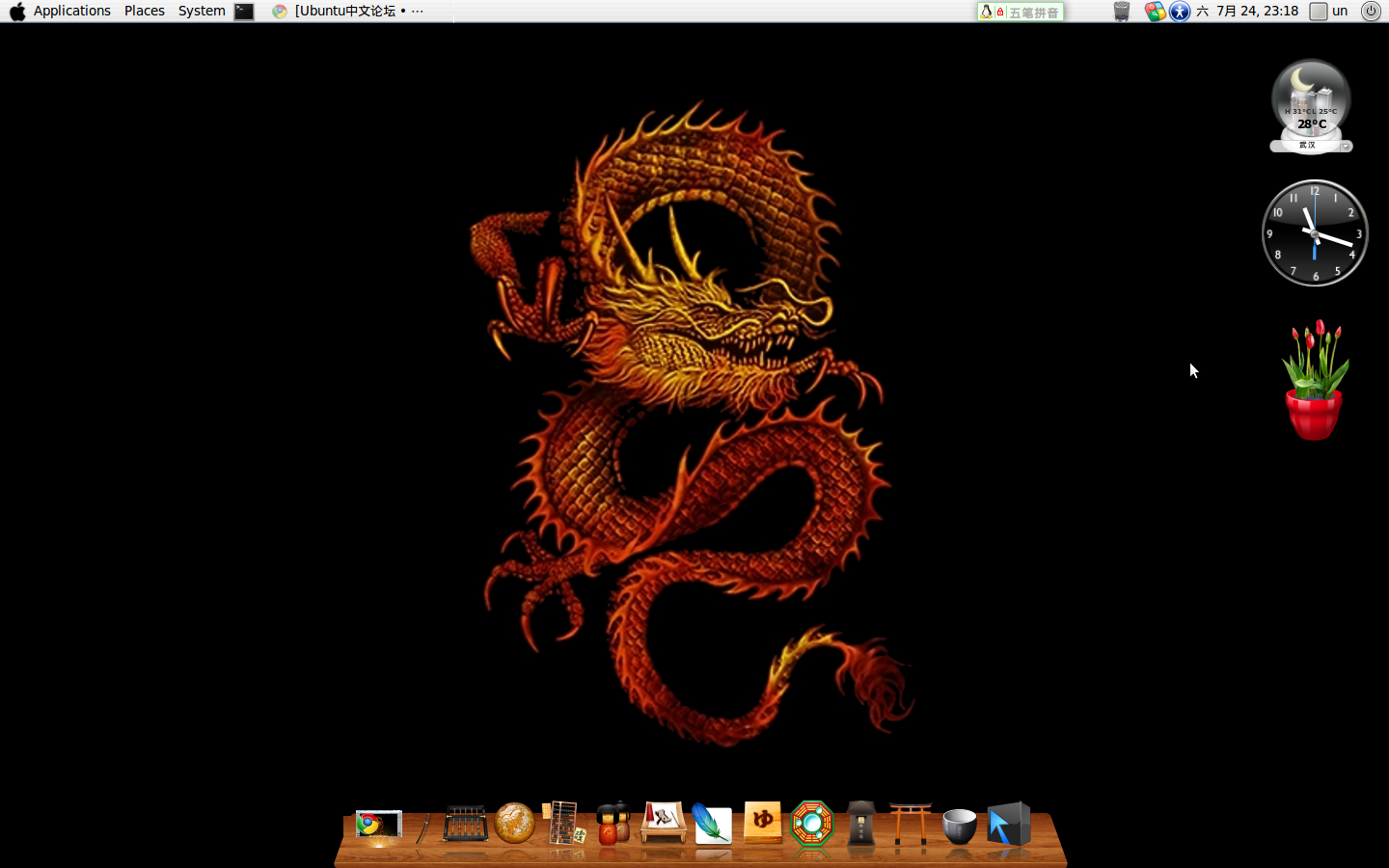1389x868 pixels.
Task: Open the Applications menu
Action: click(x=72, y=11)
